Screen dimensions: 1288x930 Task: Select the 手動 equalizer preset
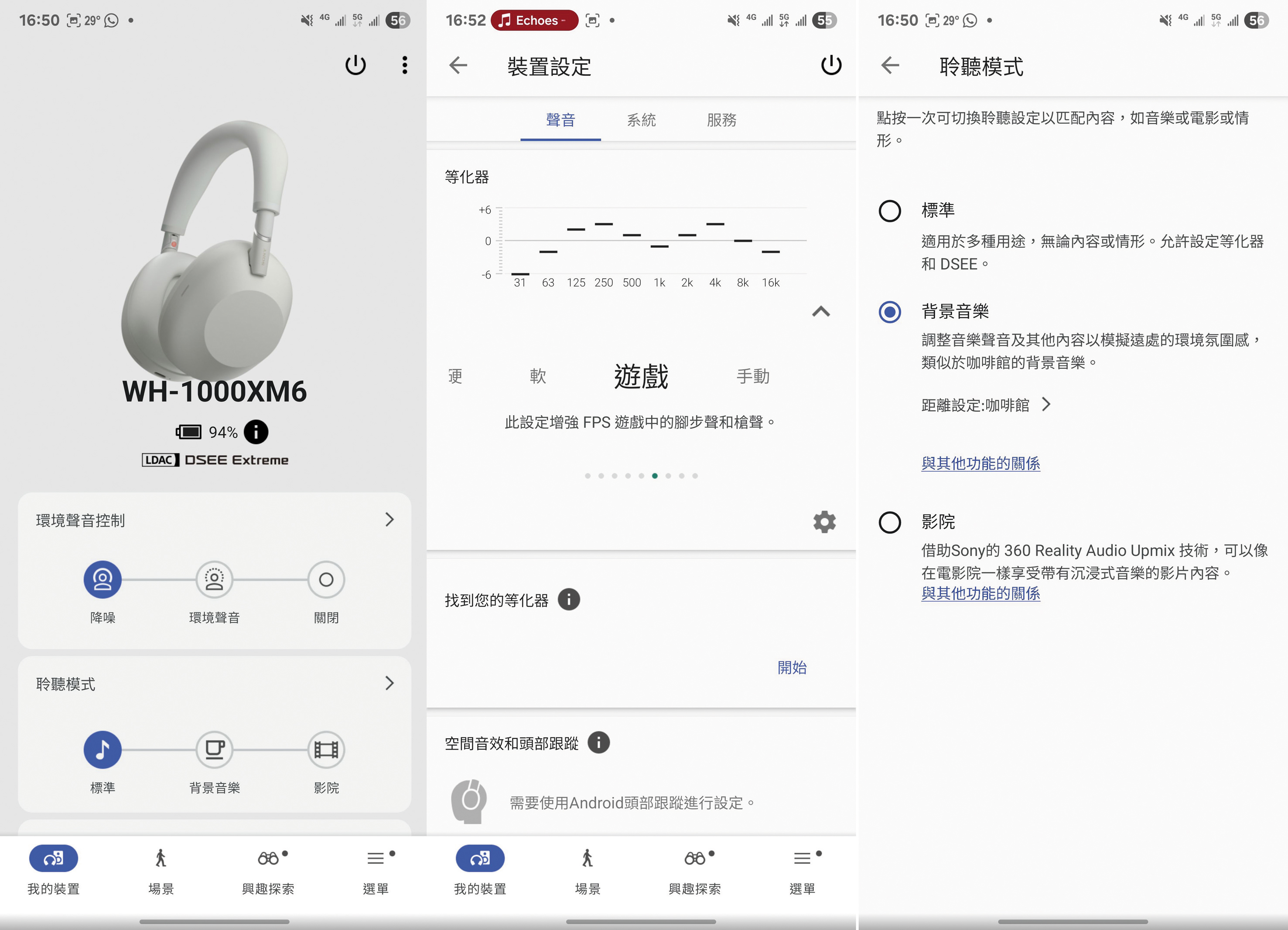(753, 376)
